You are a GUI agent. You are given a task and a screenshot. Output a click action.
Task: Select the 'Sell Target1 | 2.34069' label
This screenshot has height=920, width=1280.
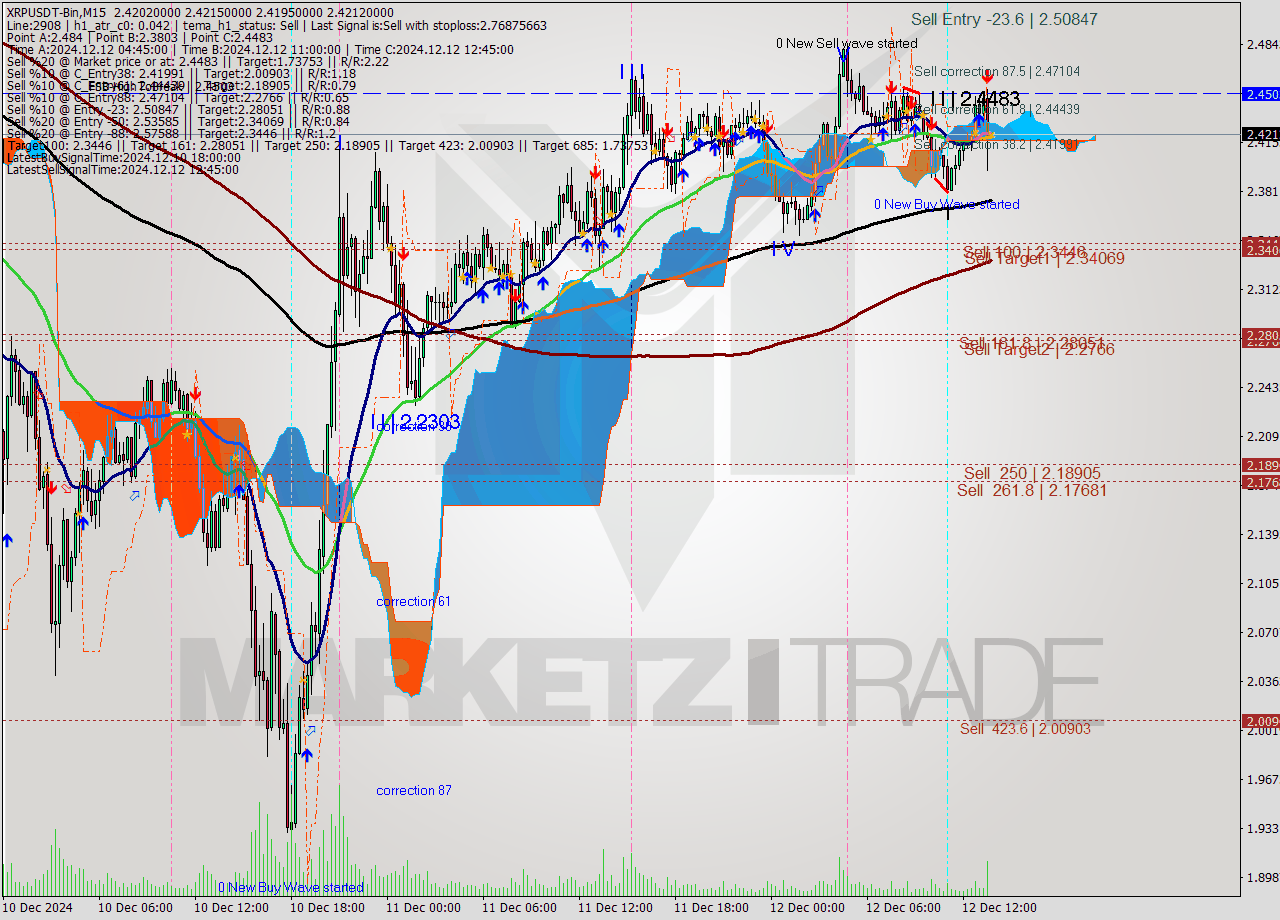[1044, 259]
